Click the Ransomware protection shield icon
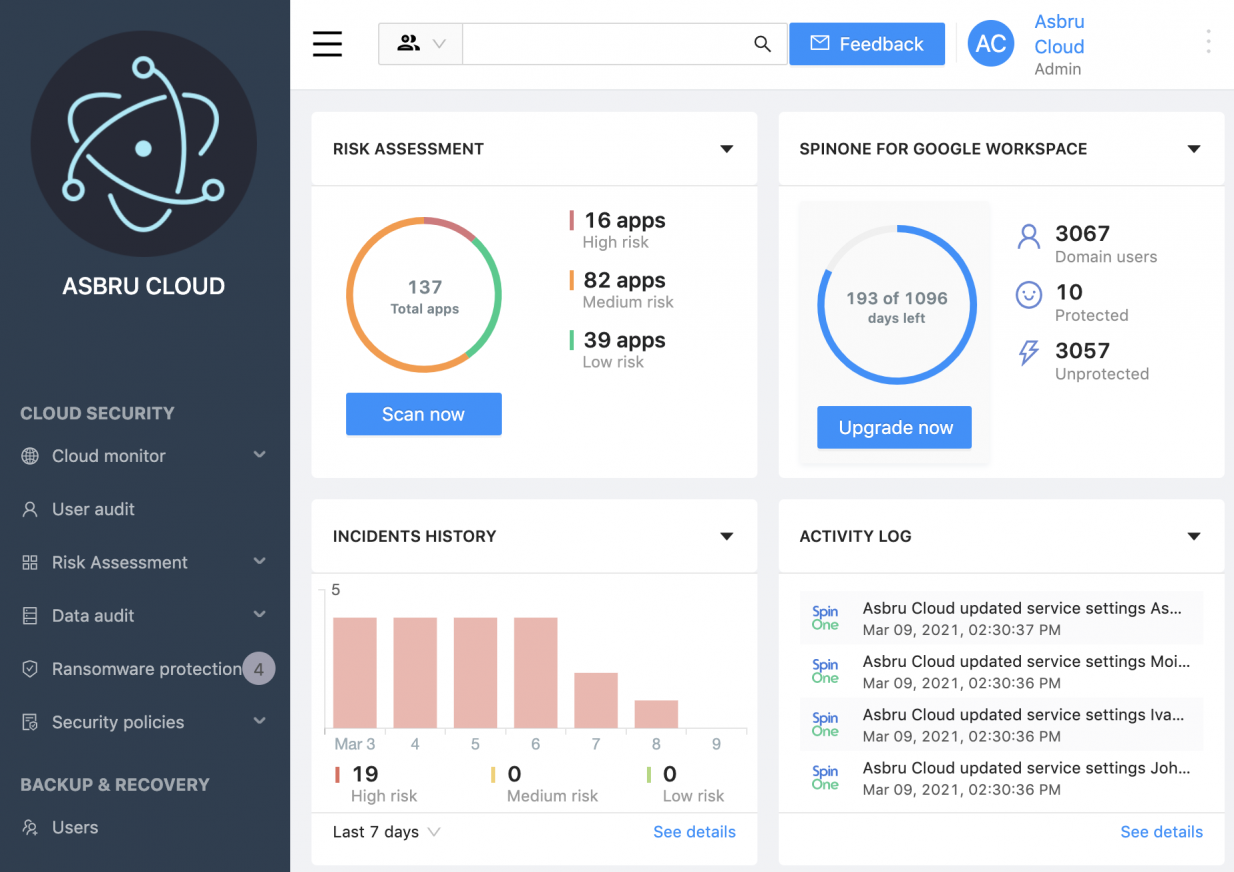Screen dimensions: 1234x872 [x=30, y=669]
